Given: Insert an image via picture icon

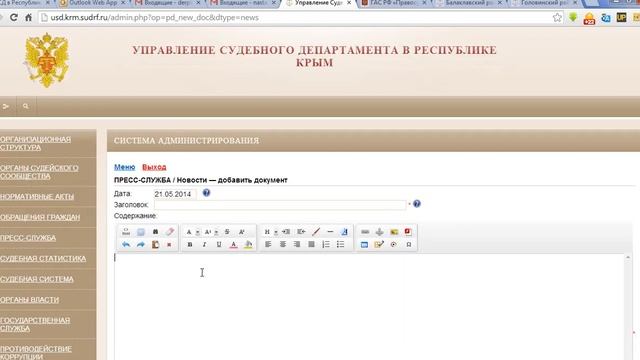Looking at the screenshot, I should (394, 232).
